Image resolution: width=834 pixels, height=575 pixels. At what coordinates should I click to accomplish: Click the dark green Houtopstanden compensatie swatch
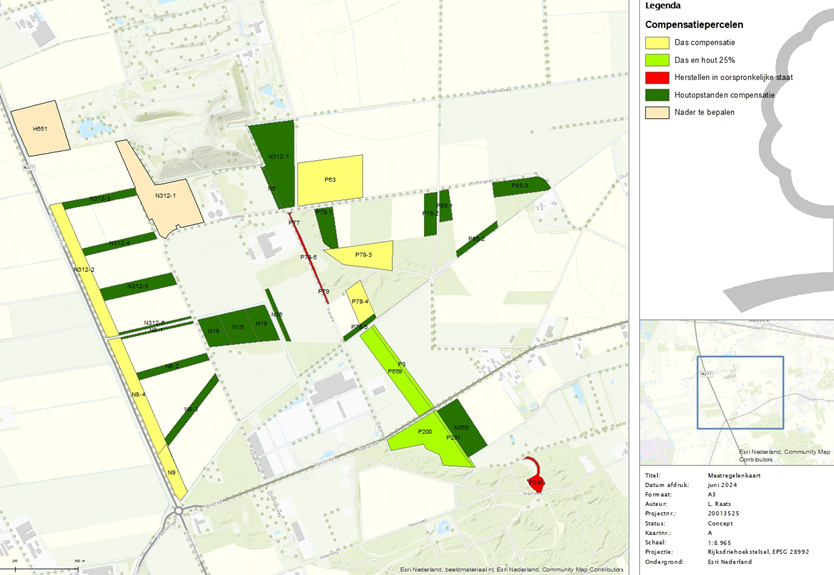point(657,95)
